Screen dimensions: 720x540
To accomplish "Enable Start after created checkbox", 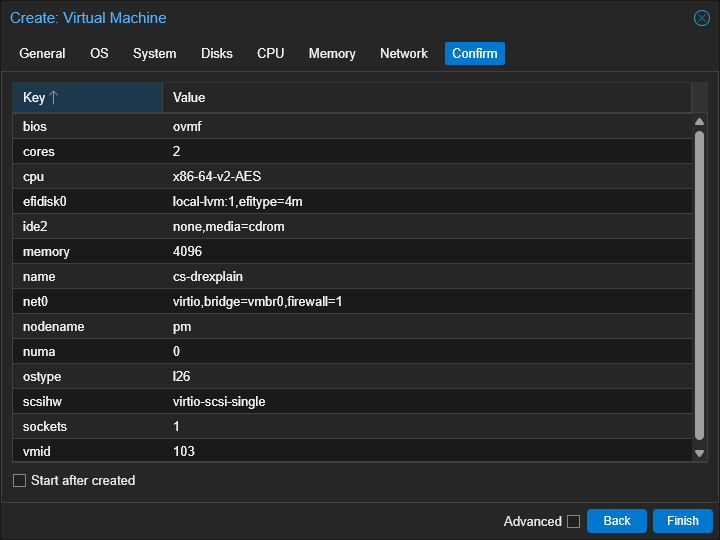I will (x=19, y=481).
